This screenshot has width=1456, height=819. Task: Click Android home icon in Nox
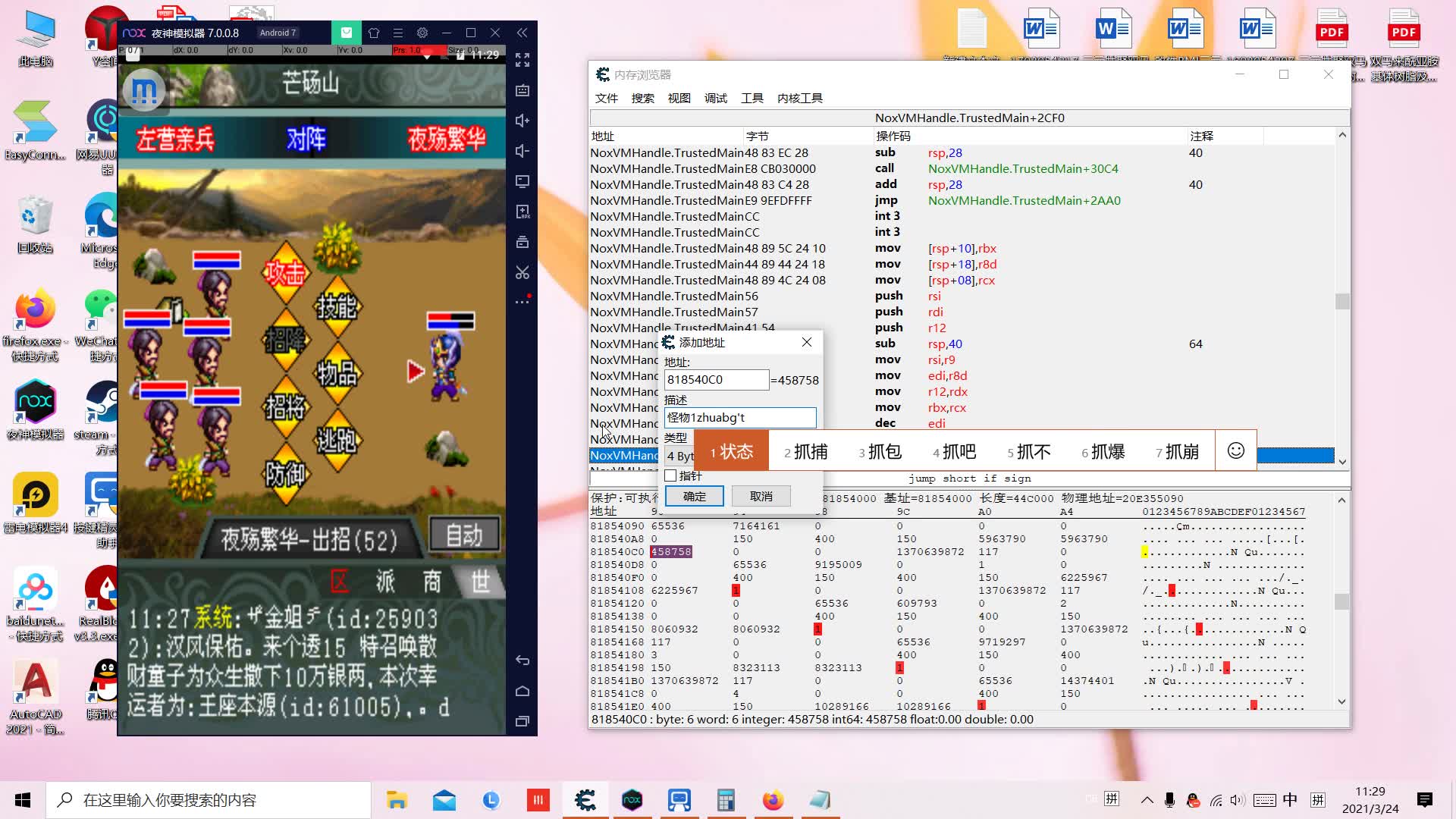click(x=522, y=691)
